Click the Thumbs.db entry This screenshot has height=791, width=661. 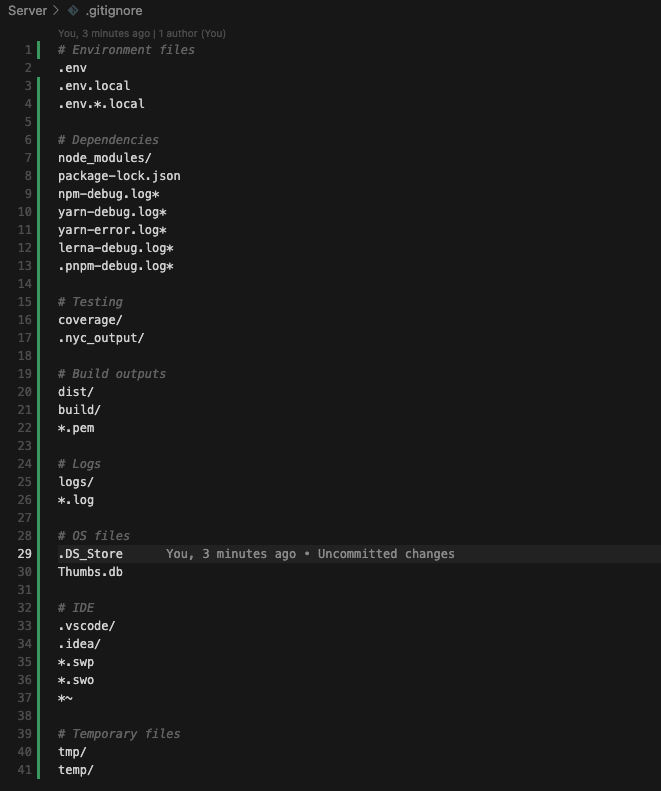[90, 572]
